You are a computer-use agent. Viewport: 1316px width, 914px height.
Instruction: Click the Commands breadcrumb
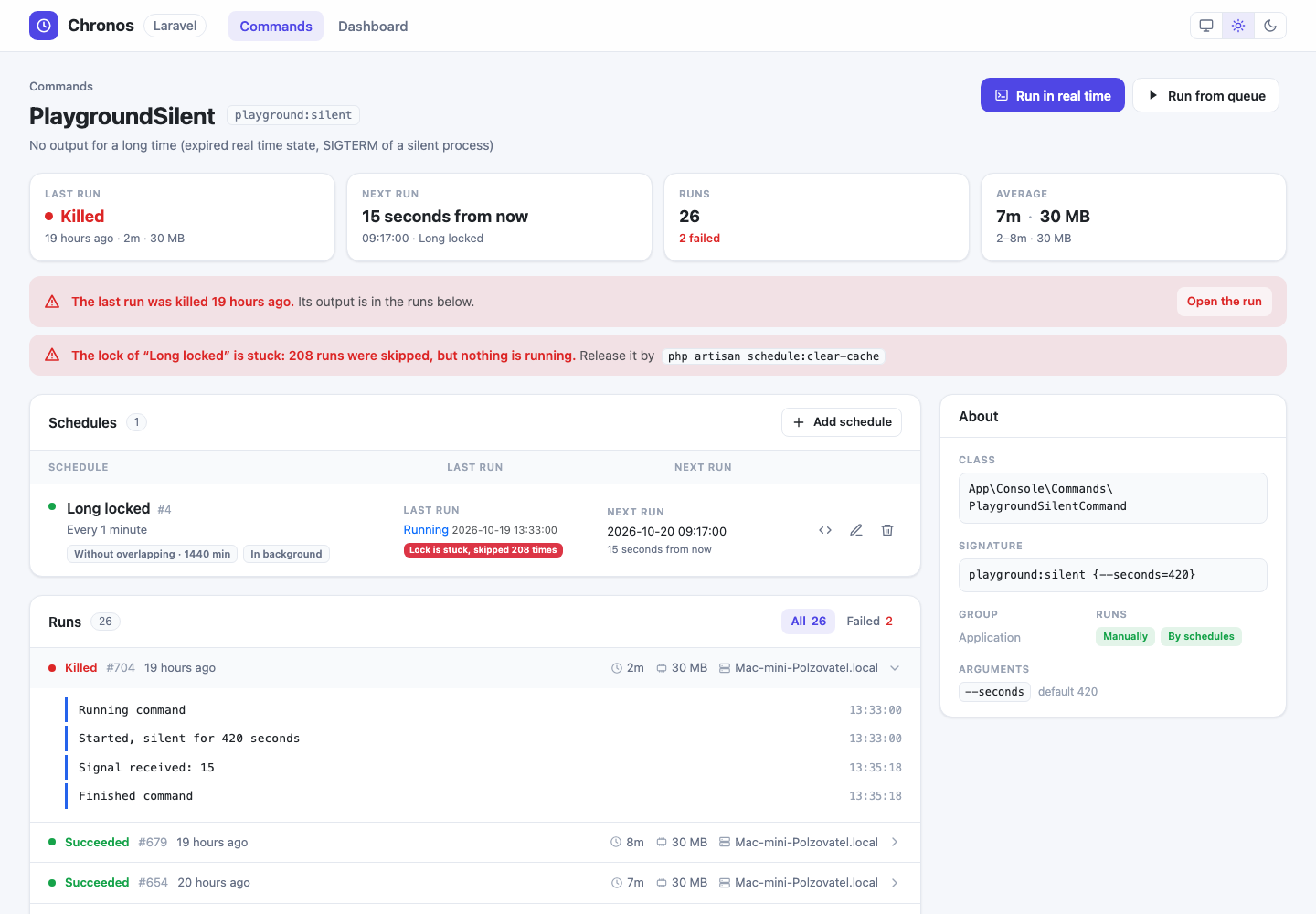[61, 87]
